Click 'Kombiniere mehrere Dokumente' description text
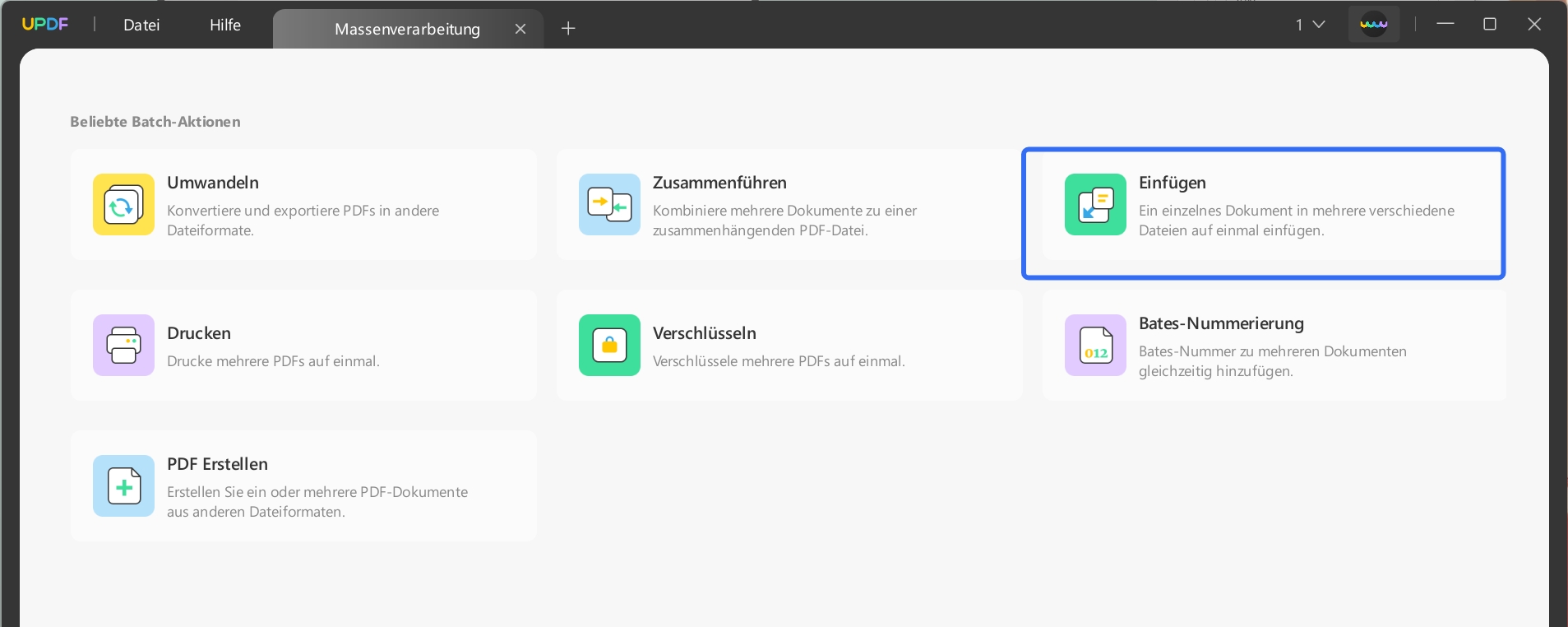The width and height of the screenshot is (1568, 627). [x=784, y=221]
